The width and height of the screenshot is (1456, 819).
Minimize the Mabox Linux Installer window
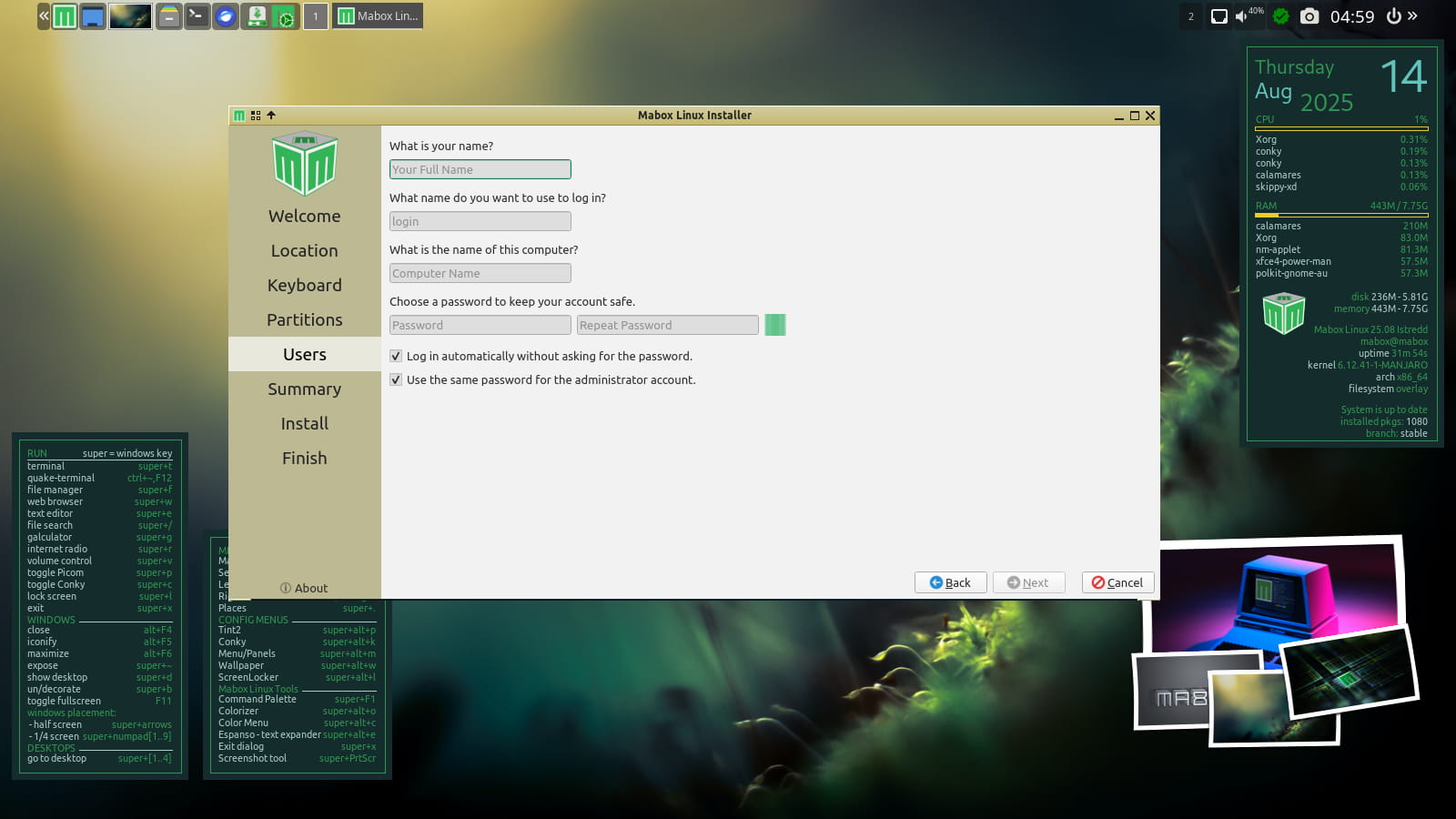[1119, 116]
